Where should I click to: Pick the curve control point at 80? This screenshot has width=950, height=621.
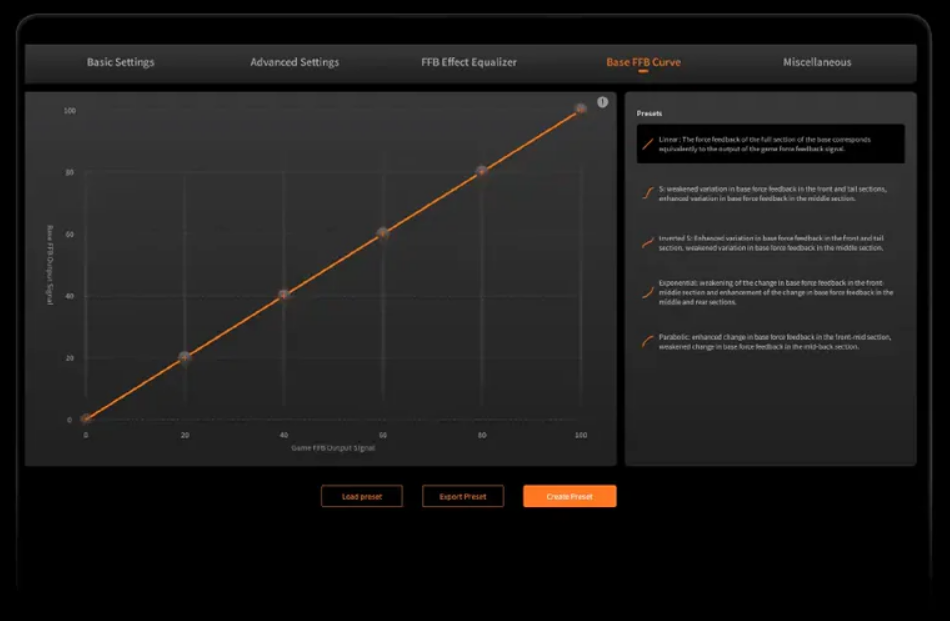(481, 171)
